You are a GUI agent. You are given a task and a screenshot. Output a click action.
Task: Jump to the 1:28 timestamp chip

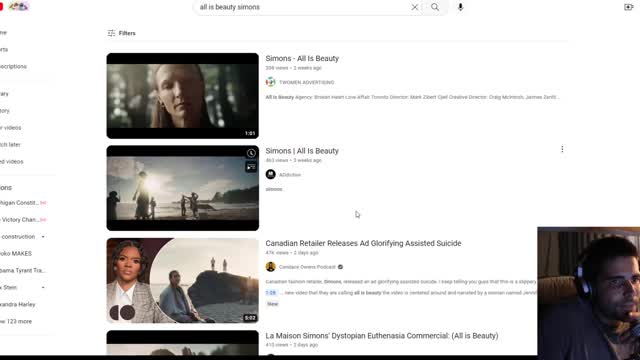coord(271,293)
